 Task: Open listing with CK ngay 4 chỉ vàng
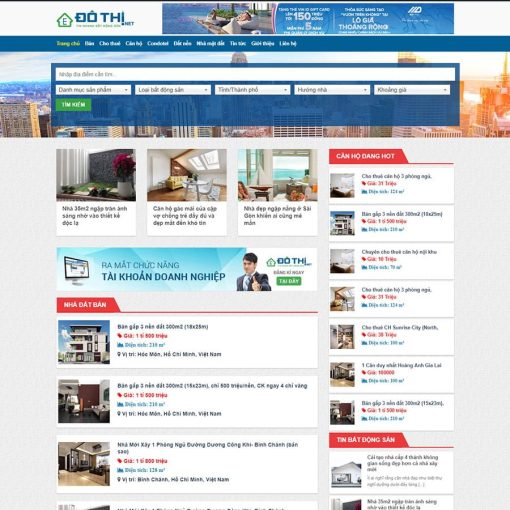pos(212,386)
